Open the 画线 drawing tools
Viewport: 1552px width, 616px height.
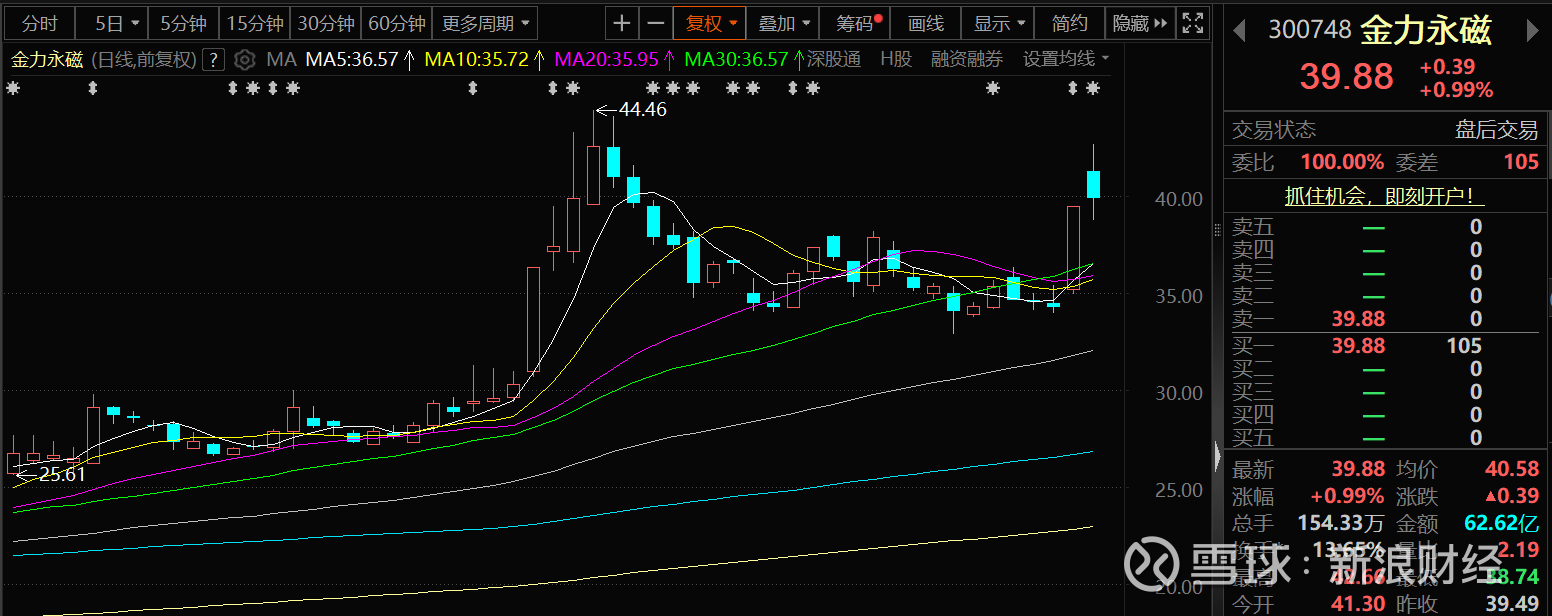point(925,23)
